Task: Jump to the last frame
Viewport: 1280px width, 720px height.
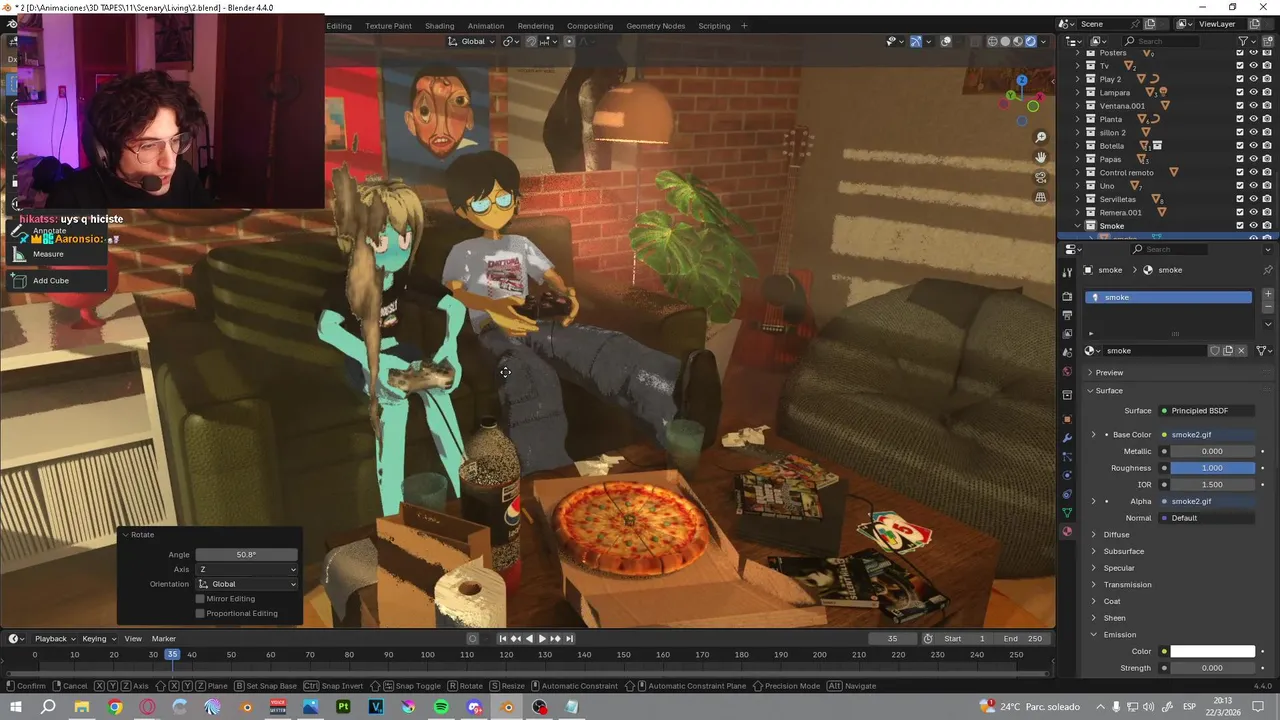Action: (x=569, y=639)
